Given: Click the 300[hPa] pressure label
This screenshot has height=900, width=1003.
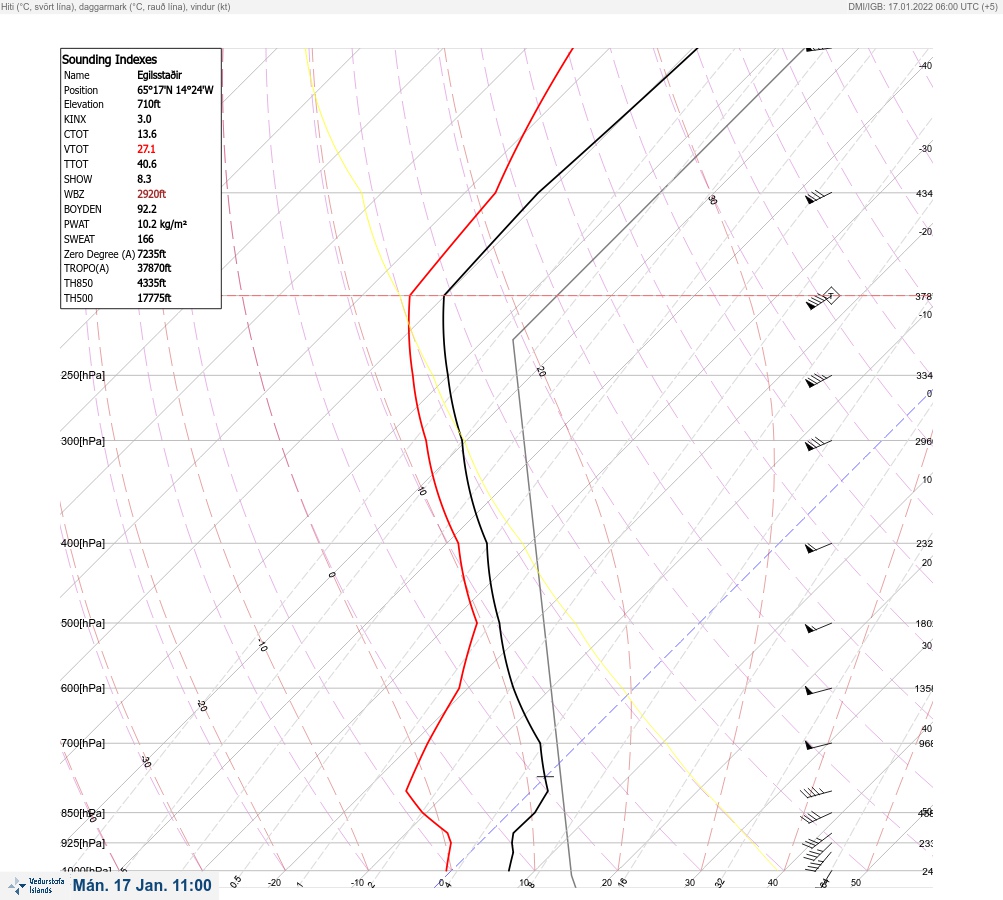Looking at the screenshot, I should [83, 441].
